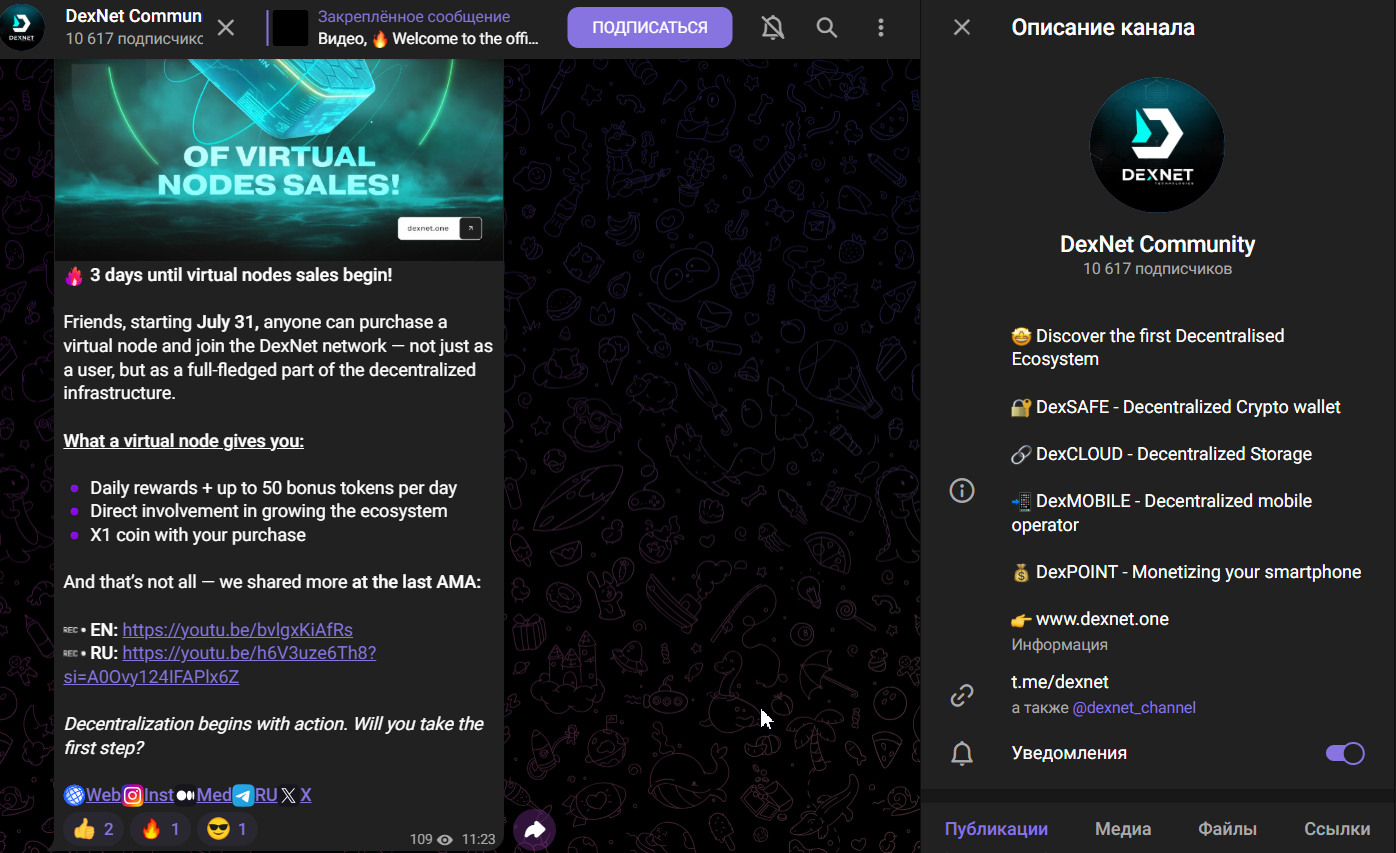1396x853 pixels.
Task: Click the info circle icon in description
Action: [x=962, y=490]
